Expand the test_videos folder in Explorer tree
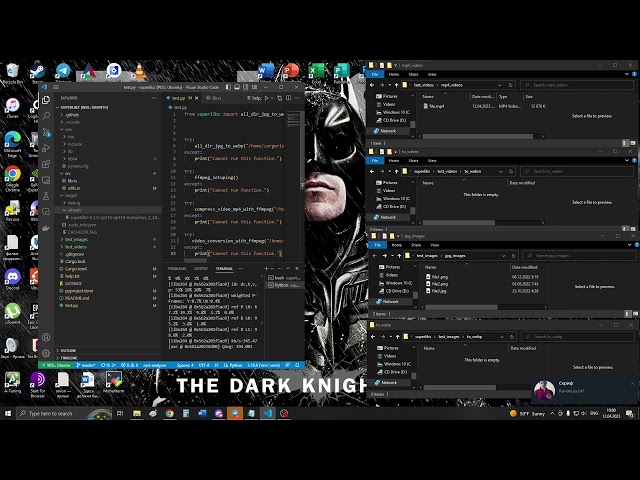This screenshot has height=480, width=640. click(x=74, y=247)
